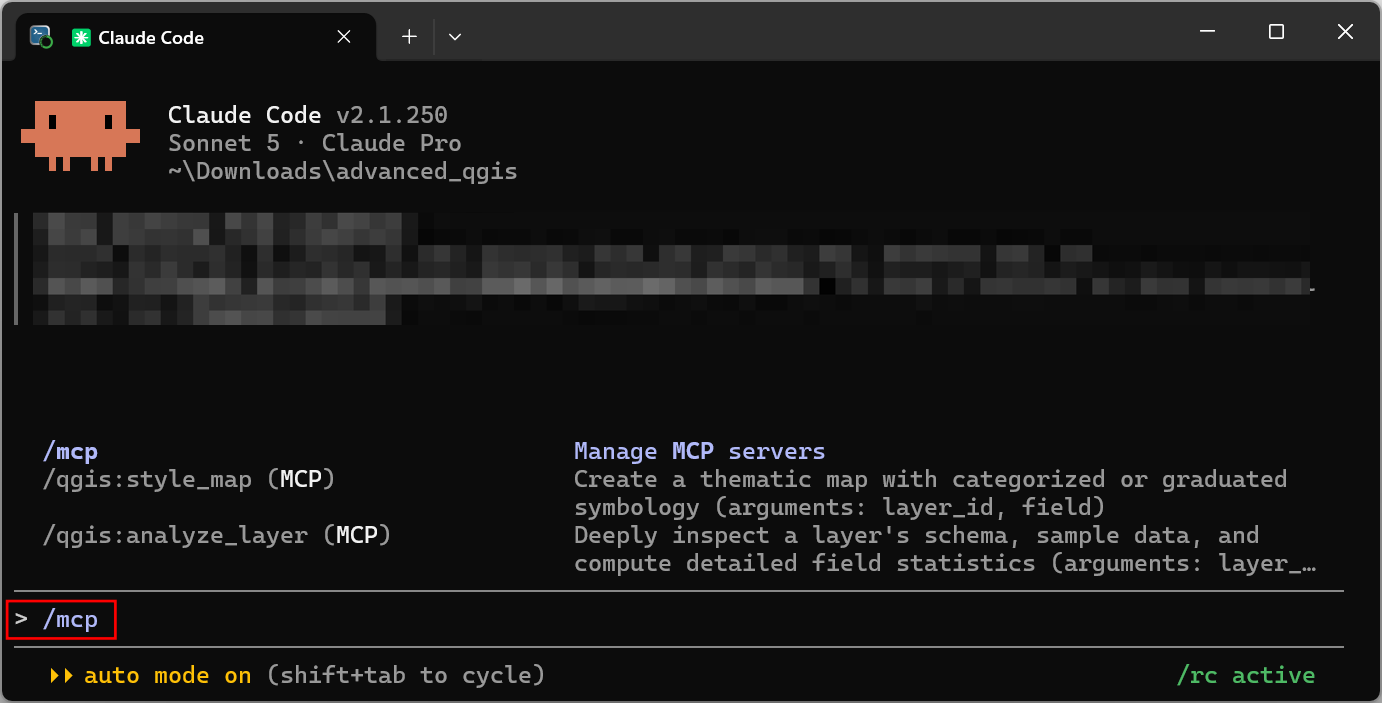Click the 'Sonnet 5 · Claude Pro' line
The width and height of the screenshot is (1382, 703).
point(314,143)
